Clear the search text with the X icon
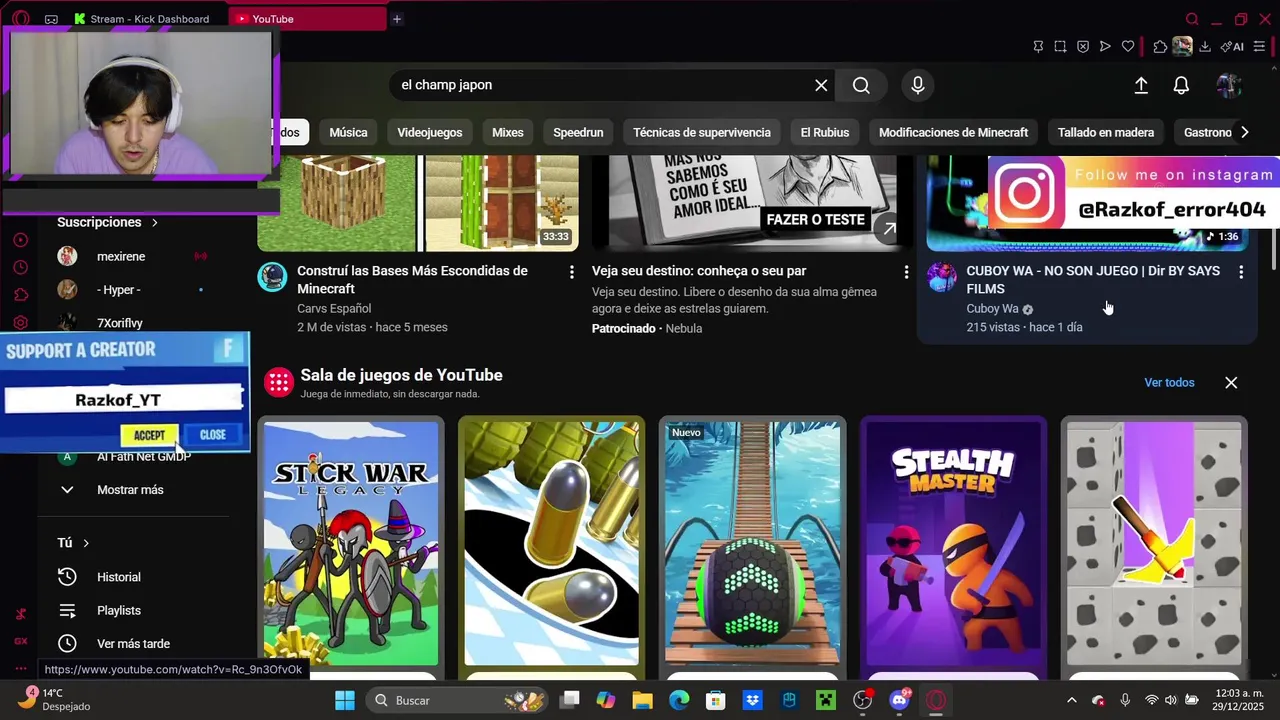 821,85
